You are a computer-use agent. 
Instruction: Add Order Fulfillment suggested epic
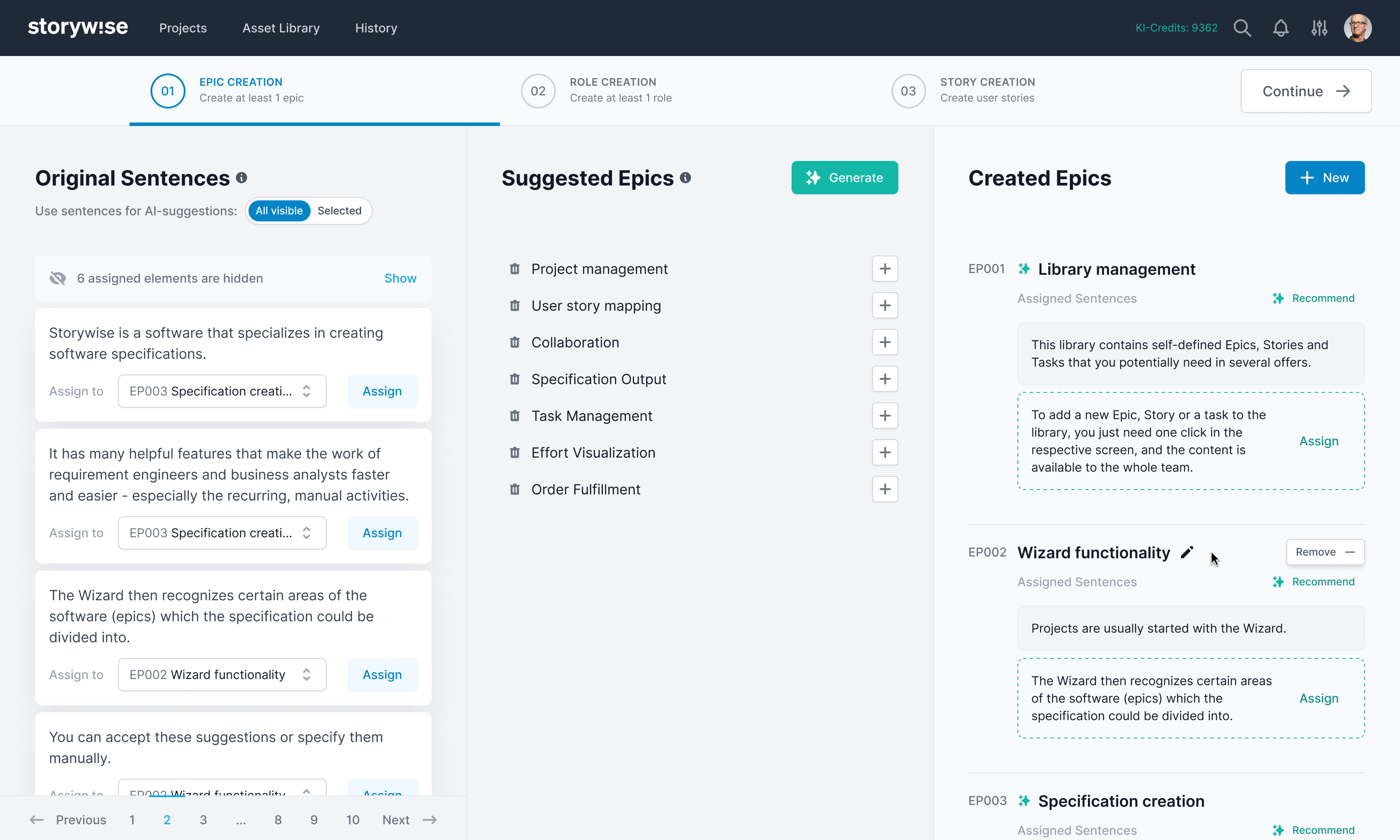pyautogui.click(x=885, y=489)
